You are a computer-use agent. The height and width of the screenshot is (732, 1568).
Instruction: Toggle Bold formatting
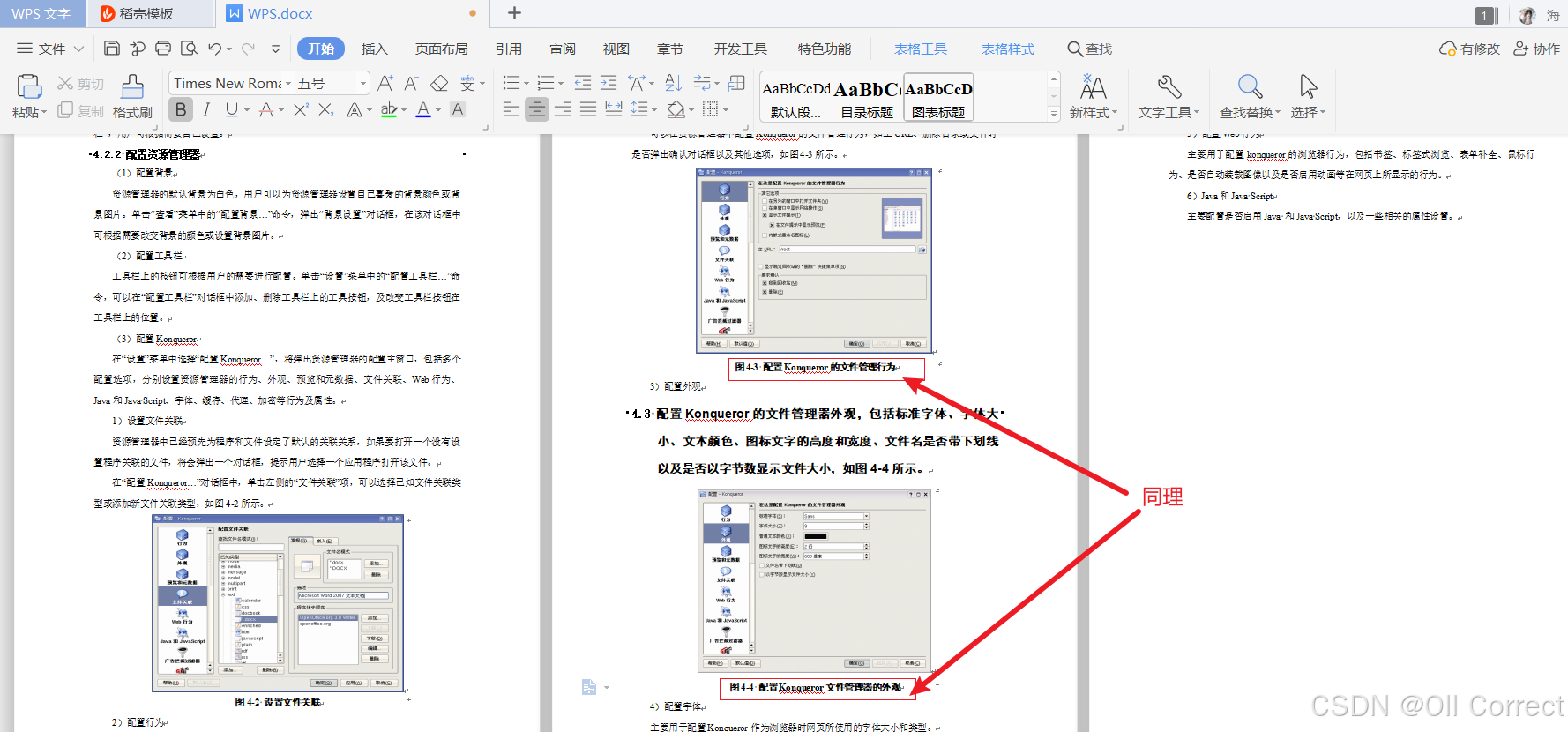(181, 109)
